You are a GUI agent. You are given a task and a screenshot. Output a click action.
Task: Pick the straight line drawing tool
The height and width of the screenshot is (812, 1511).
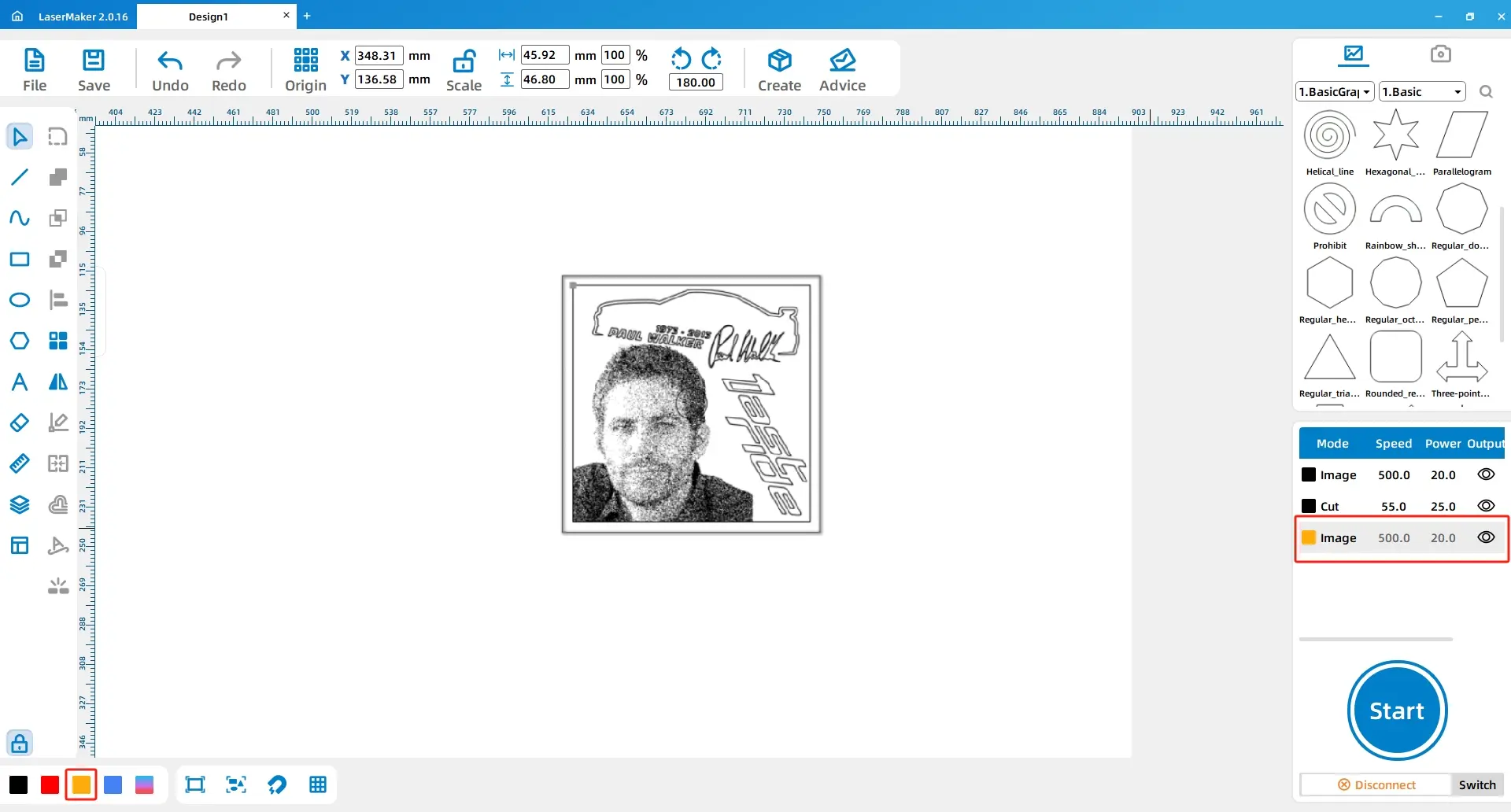click(x=20, y=177)
